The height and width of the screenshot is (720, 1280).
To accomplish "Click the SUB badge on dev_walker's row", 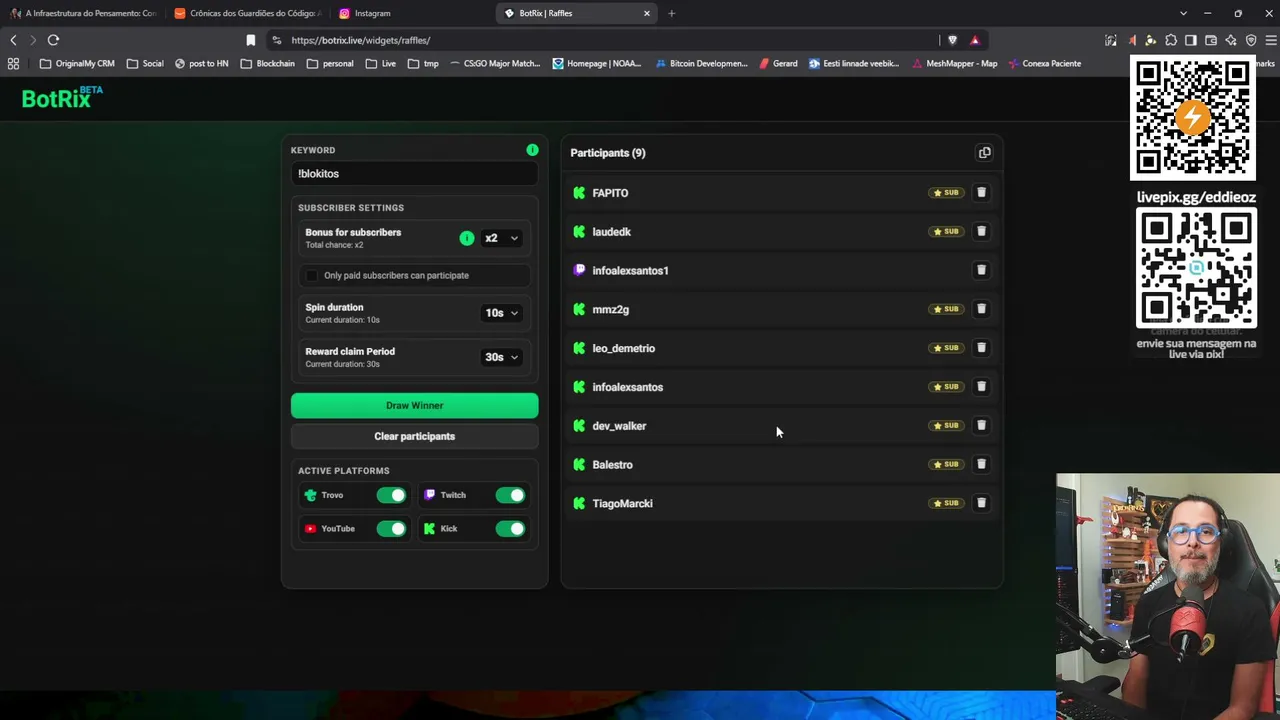I will (x=946, y=425).
